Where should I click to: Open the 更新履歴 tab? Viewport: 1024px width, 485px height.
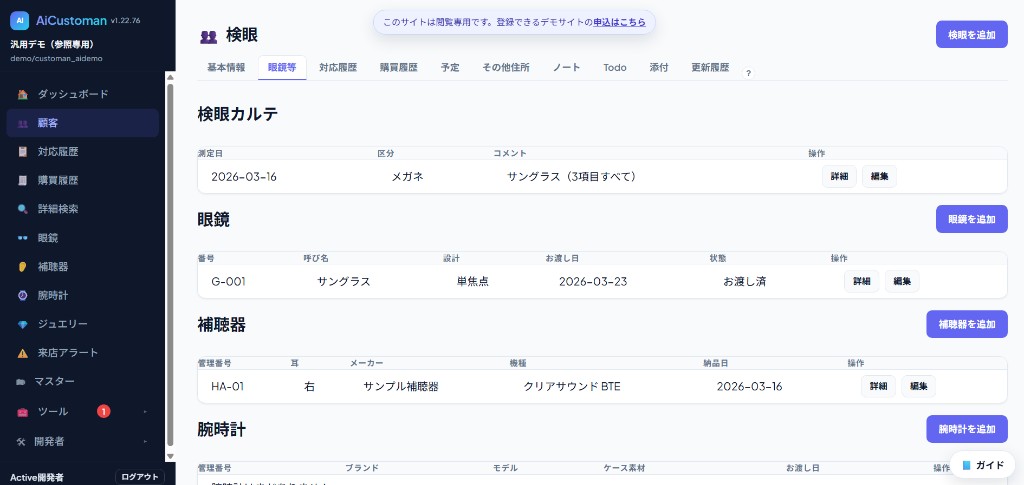(x=710, y=67)
